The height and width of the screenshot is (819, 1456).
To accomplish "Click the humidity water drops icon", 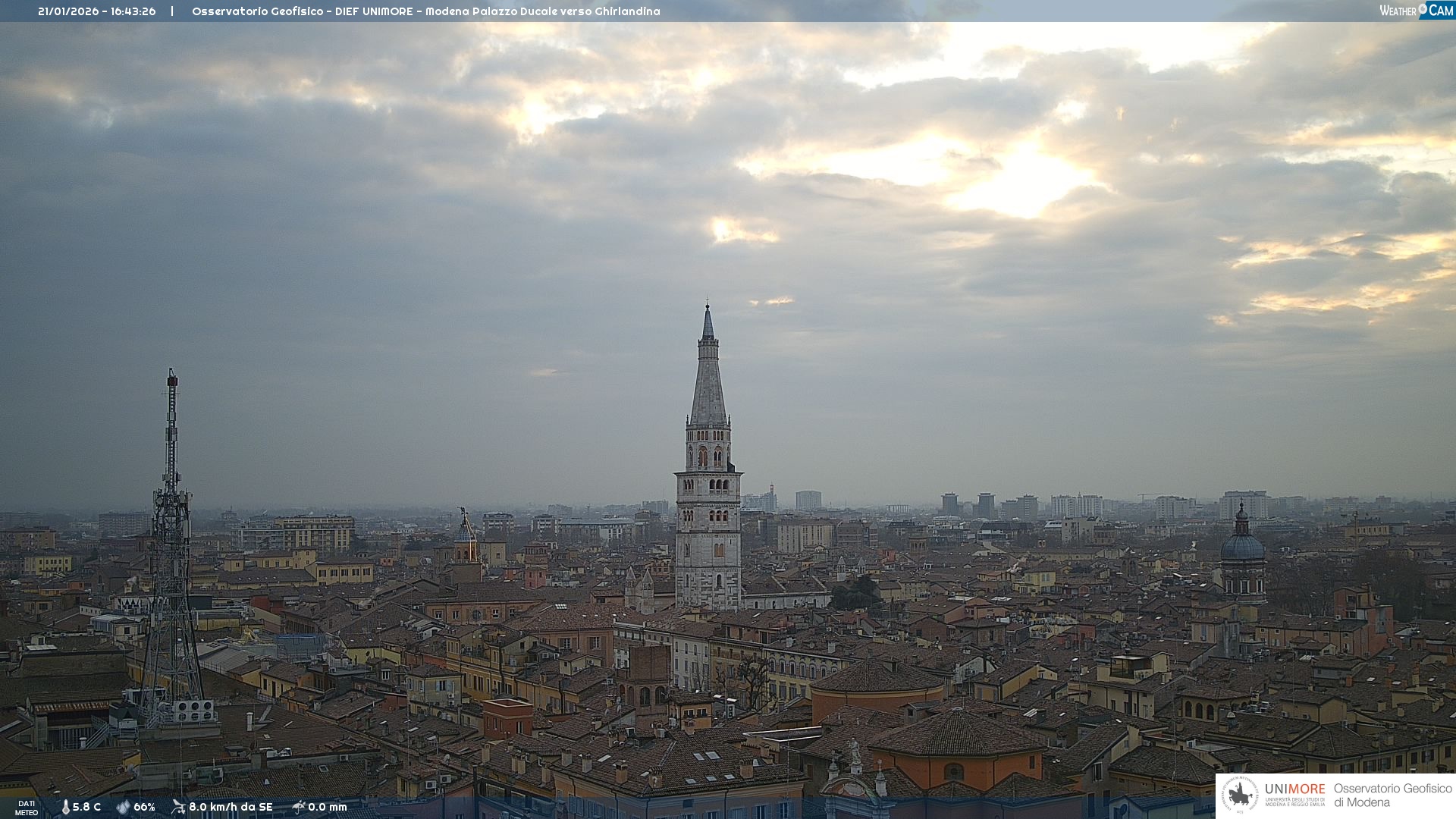I will click(x=123, y=808).
